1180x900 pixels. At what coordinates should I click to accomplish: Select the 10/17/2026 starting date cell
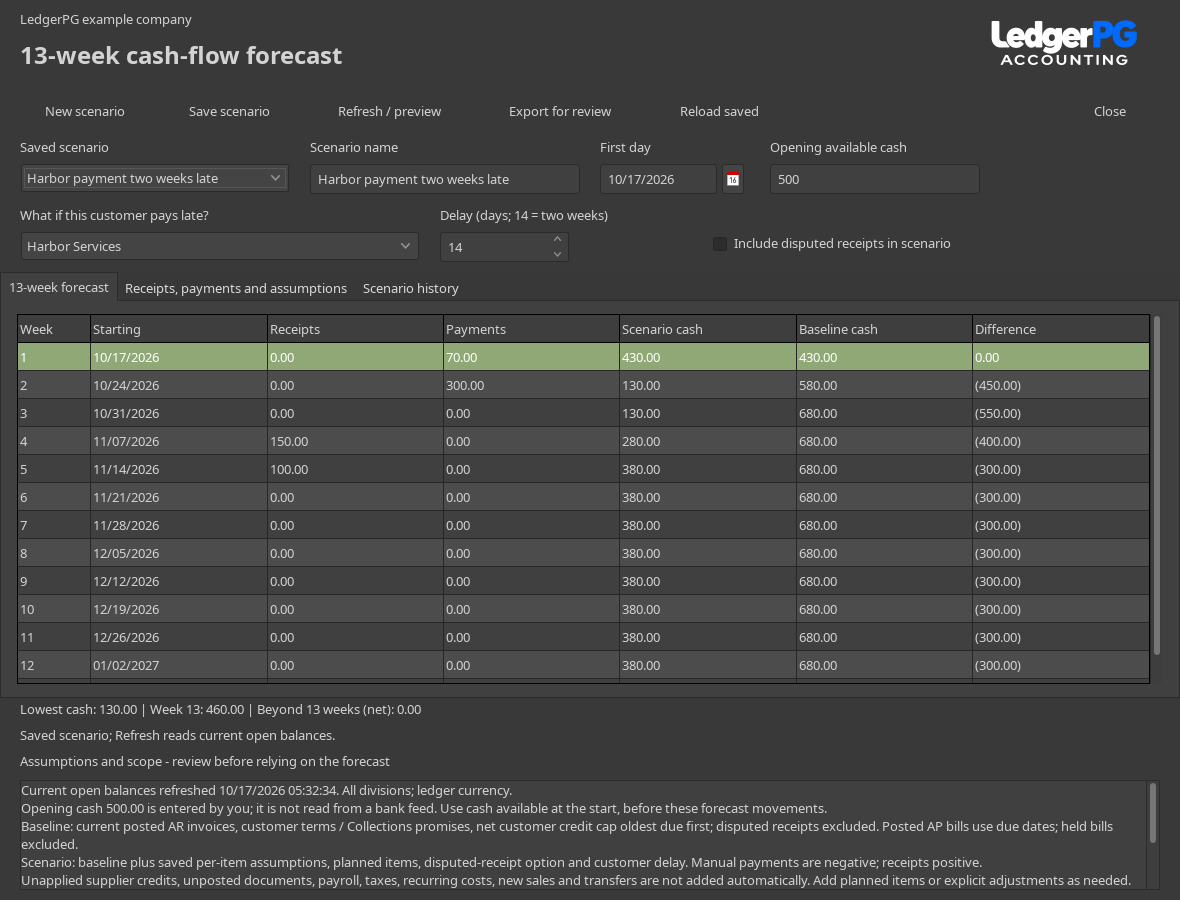tap(178, 357)
